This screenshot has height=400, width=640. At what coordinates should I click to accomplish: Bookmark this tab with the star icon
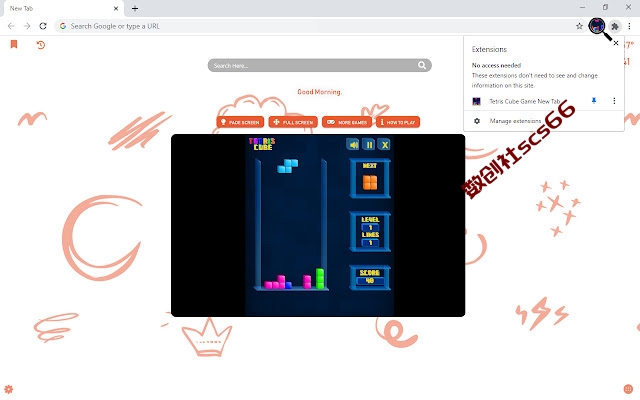[579, 26]
